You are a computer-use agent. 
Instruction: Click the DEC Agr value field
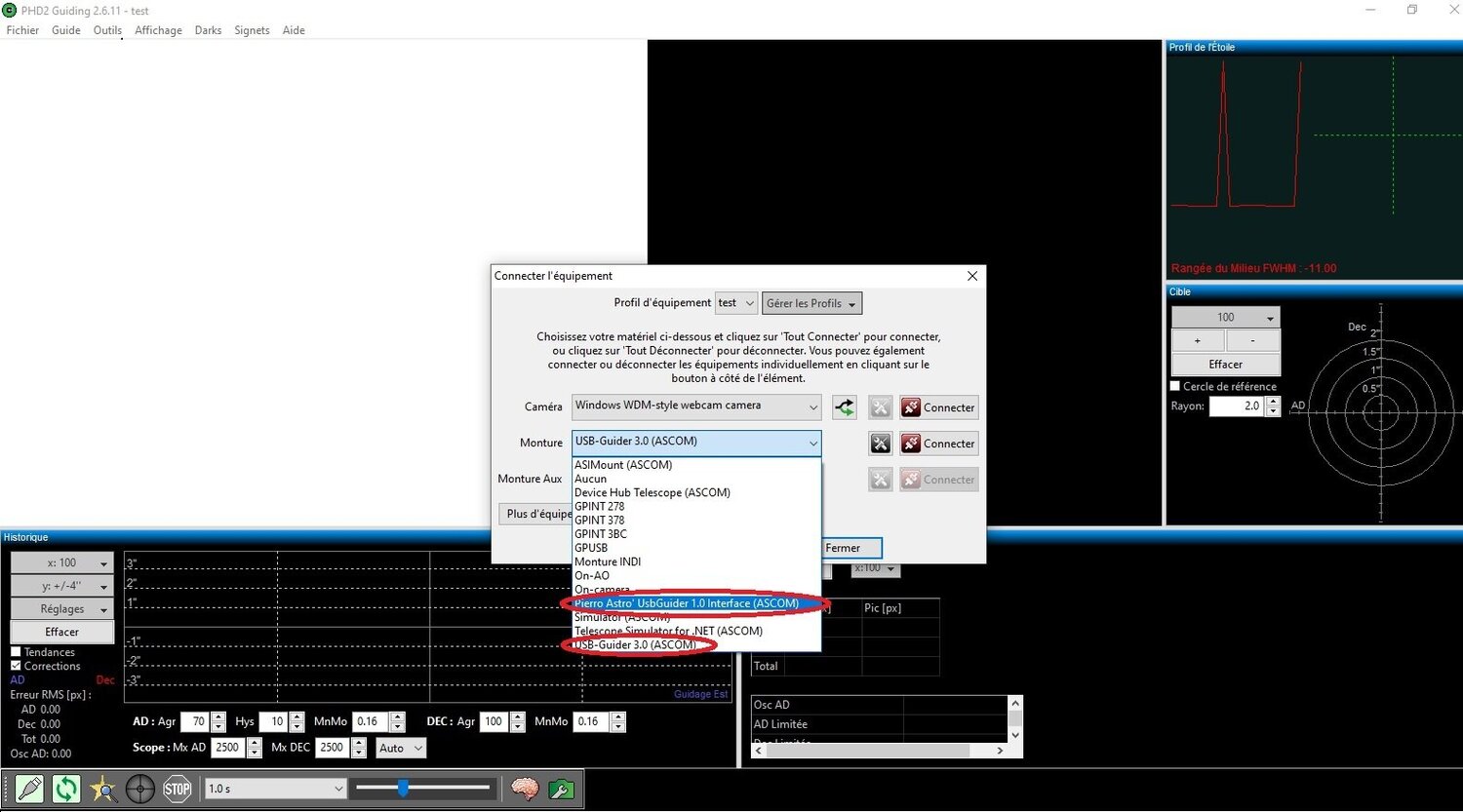point(493,721)
